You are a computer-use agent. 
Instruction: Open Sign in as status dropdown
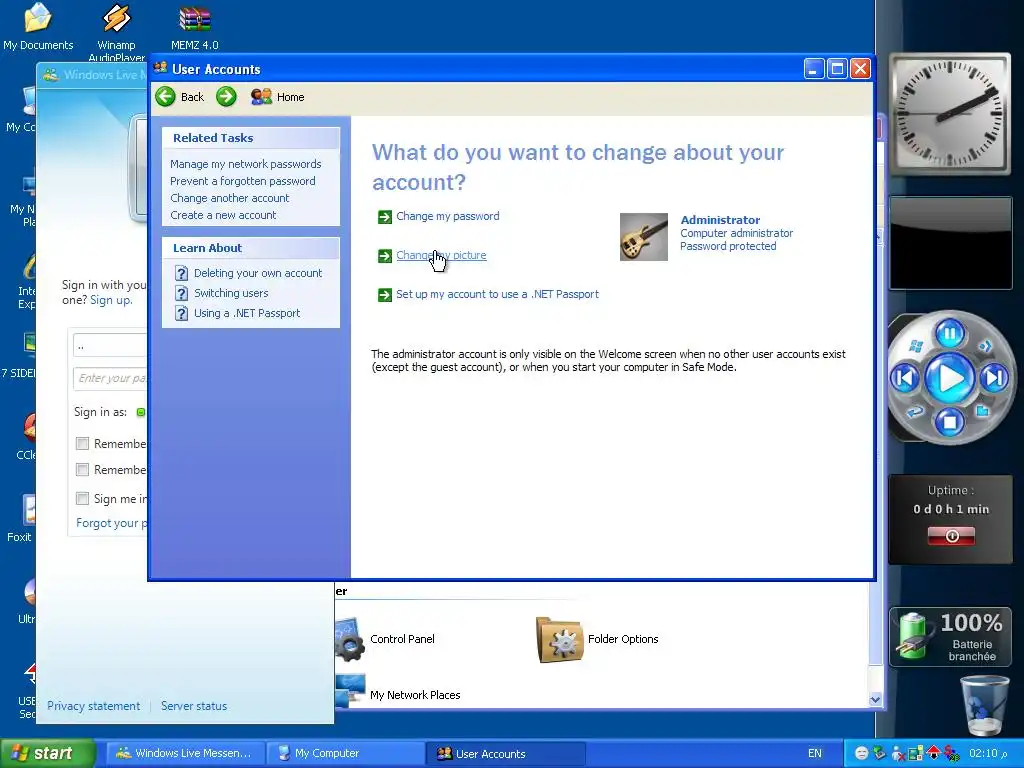(140, 412)
